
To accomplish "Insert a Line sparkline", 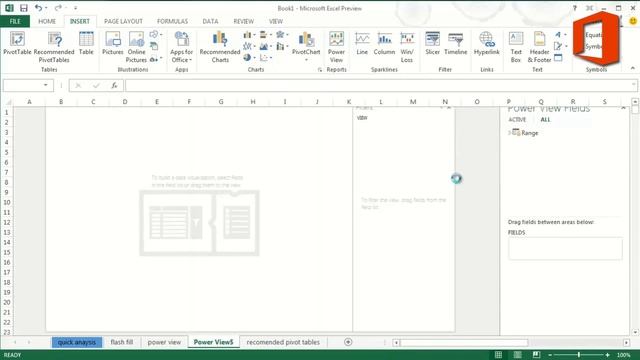I will coord(362,43).
